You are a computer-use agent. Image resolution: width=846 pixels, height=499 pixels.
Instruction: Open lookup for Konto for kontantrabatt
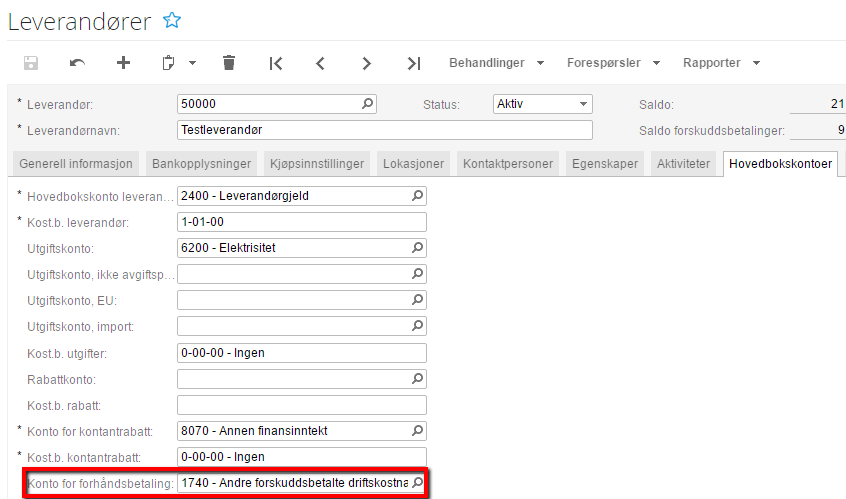coord(417,430)
